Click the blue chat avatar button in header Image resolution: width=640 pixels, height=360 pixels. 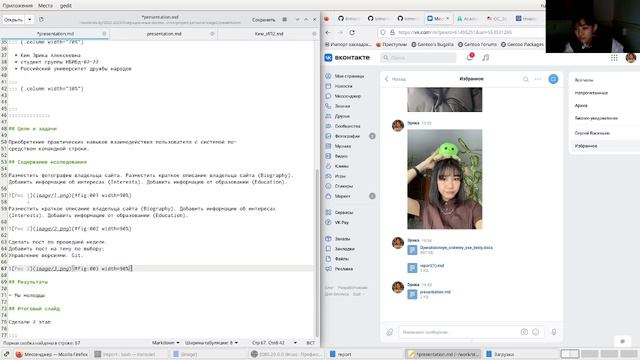[x=553, y=79]
